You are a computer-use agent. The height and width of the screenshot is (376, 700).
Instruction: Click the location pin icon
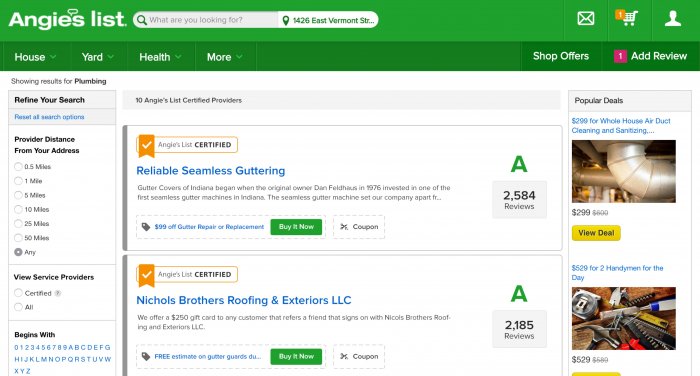coord(286,21)
